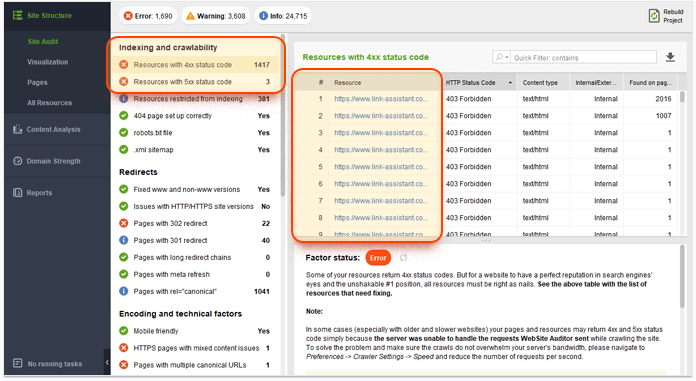Sort by Internal/External column header
The image size is (696, 381).
pos(596,83)
